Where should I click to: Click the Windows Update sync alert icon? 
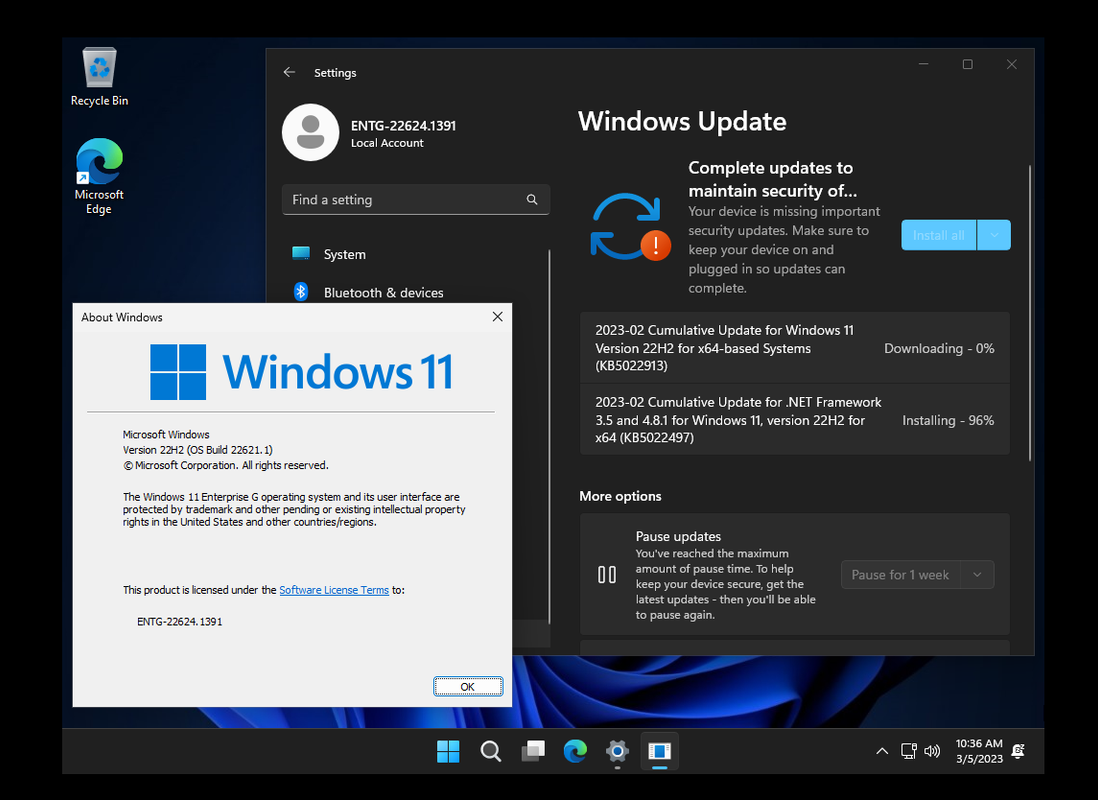[x=630, y=228]
